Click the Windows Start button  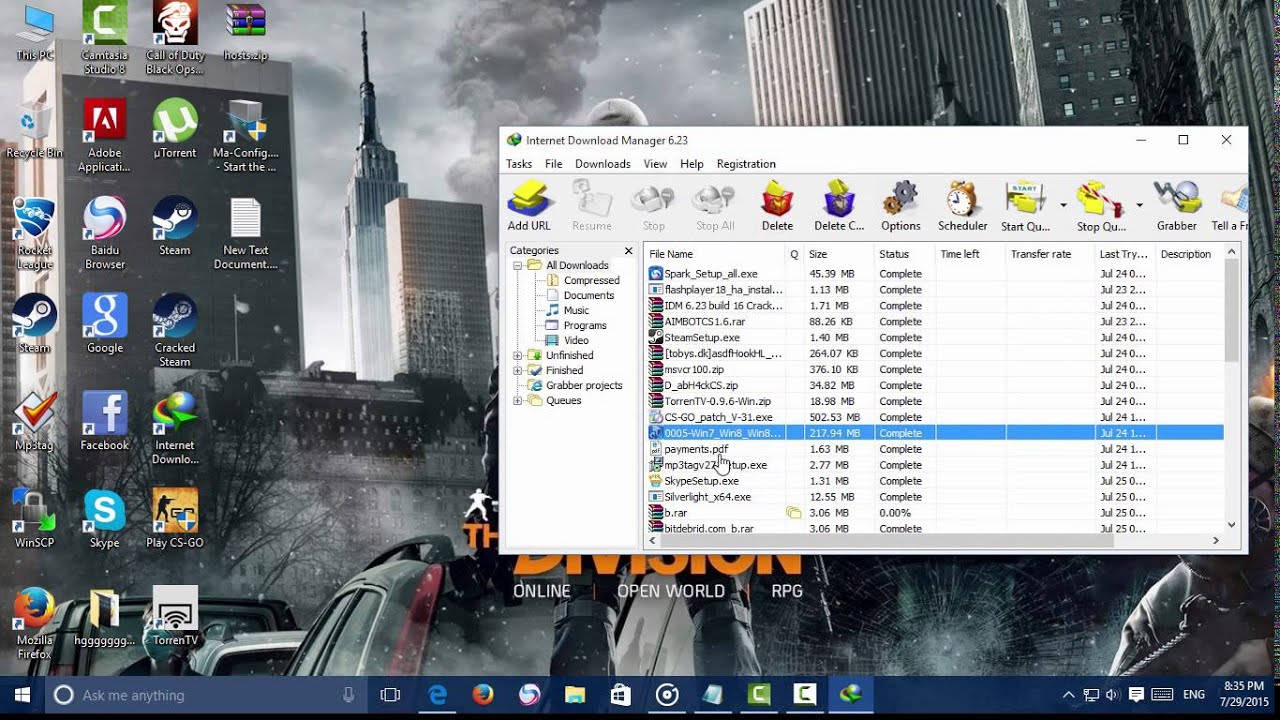tap(22, 695)
